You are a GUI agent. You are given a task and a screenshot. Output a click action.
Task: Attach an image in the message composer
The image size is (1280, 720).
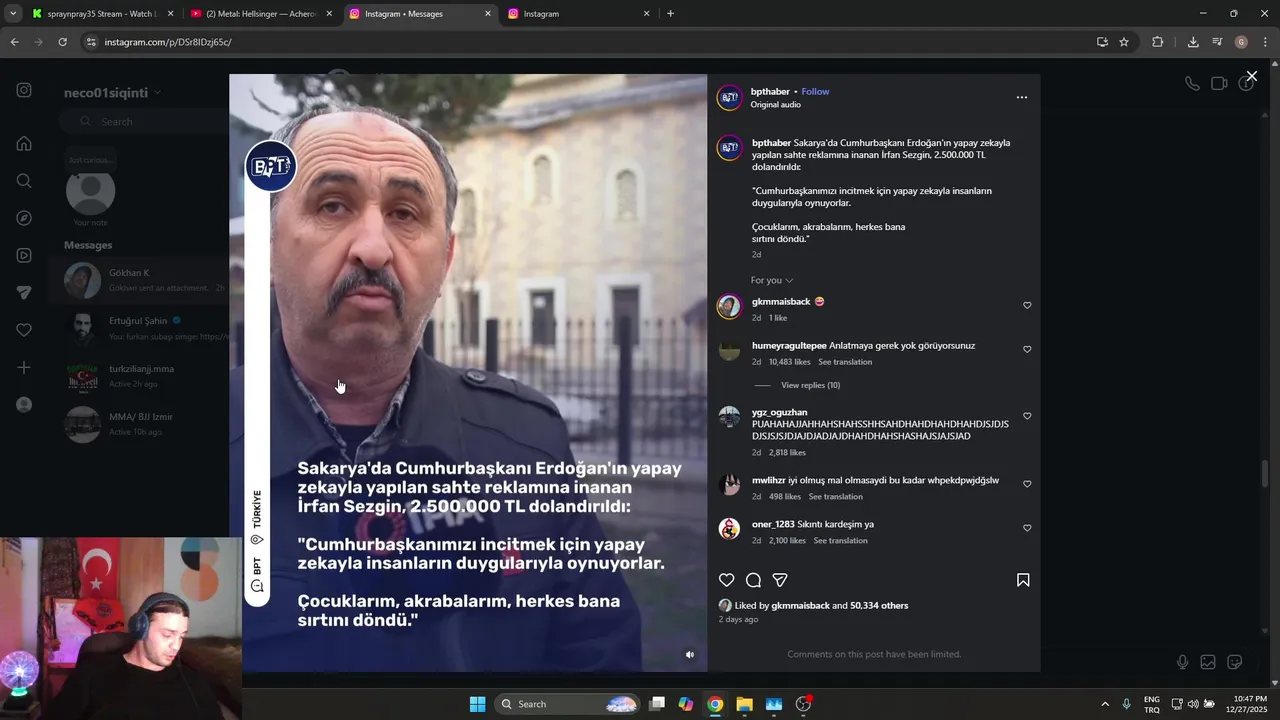[1208, 662]
